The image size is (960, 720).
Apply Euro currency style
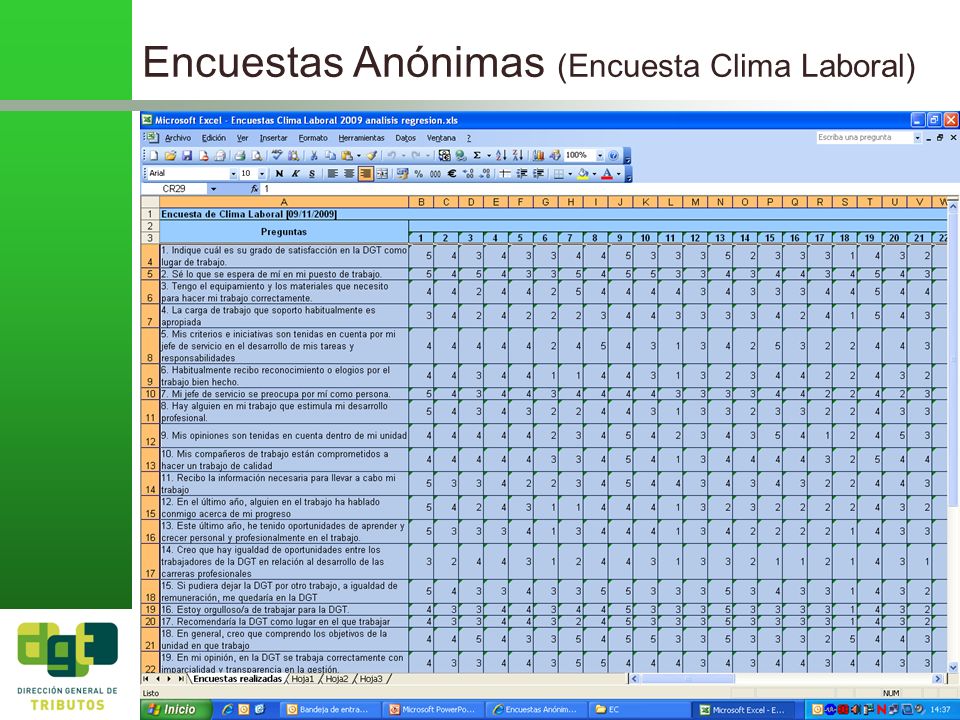[x=452, y=174]
